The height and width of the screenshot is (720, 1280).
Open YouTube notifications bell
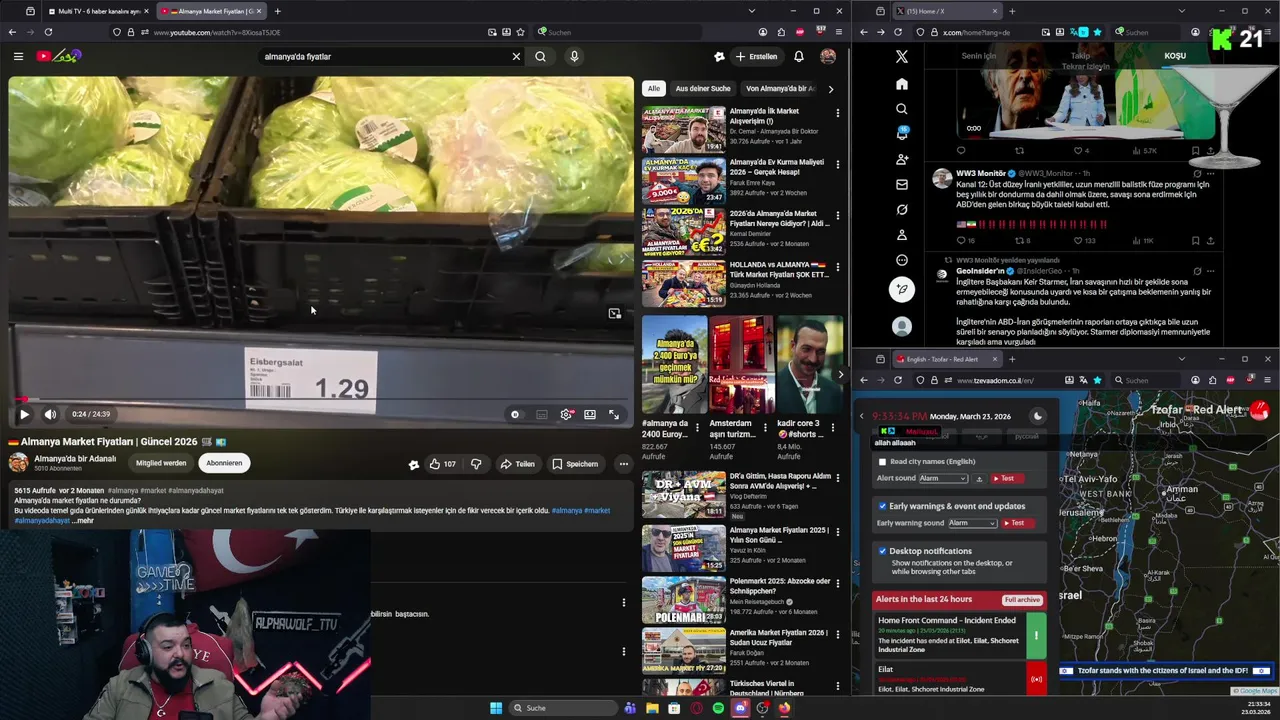pyautogui.click(x=798, y=56)
